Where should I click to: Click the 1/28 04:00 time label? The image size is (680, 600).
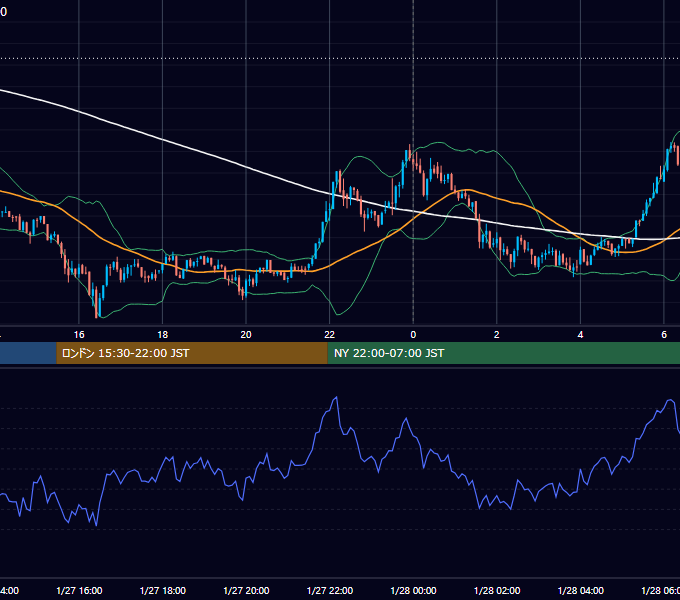tap(581, 590)
